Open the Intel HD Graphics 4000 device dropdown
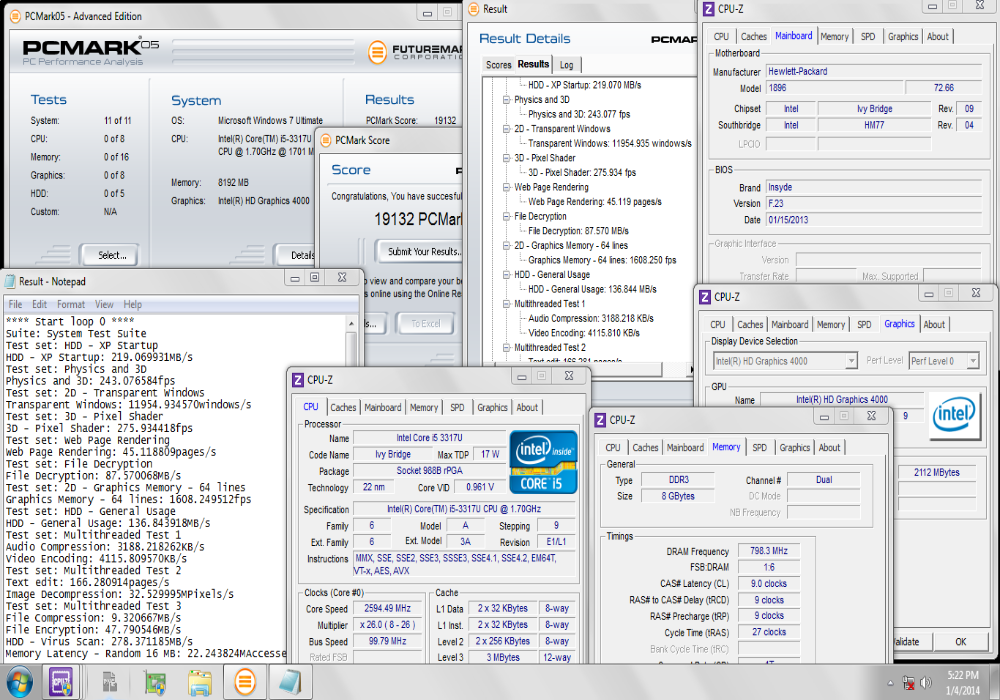 851,361
